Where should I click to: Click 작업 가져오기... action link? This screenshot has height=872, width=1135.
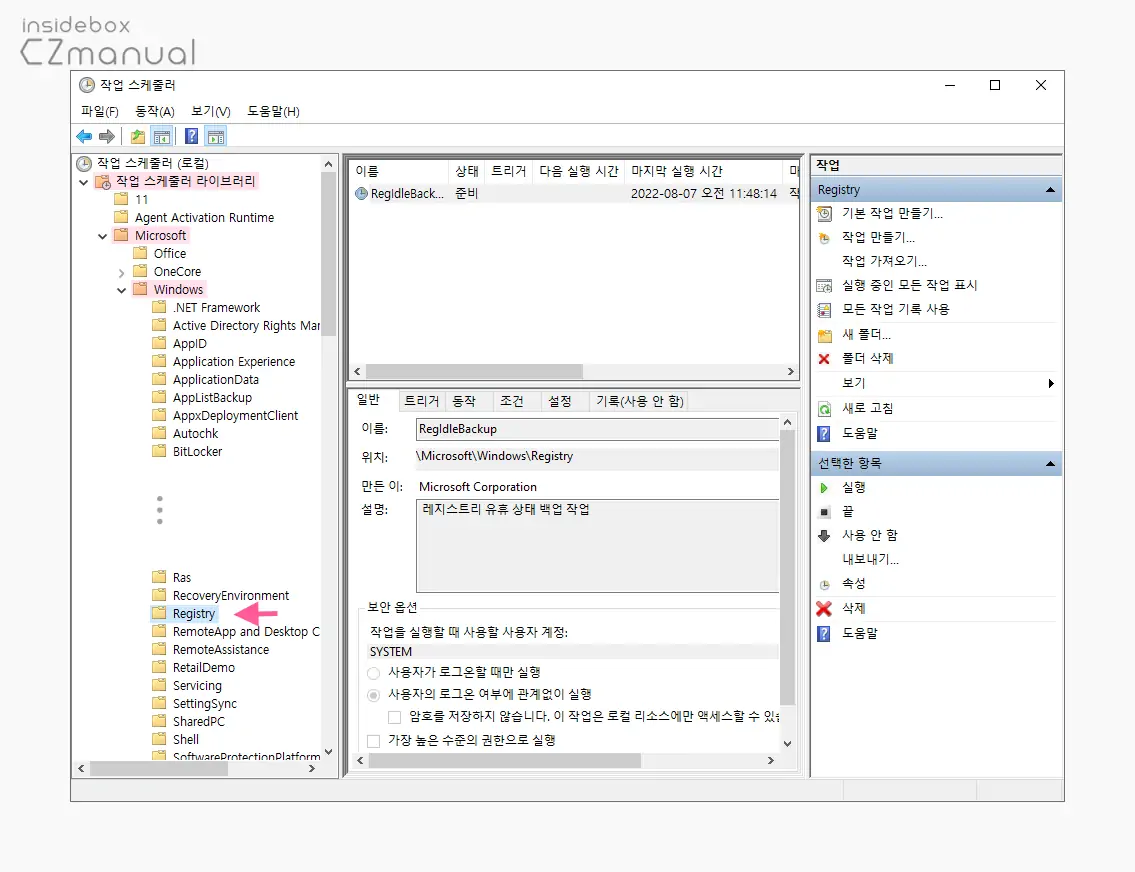pos(884,261)
